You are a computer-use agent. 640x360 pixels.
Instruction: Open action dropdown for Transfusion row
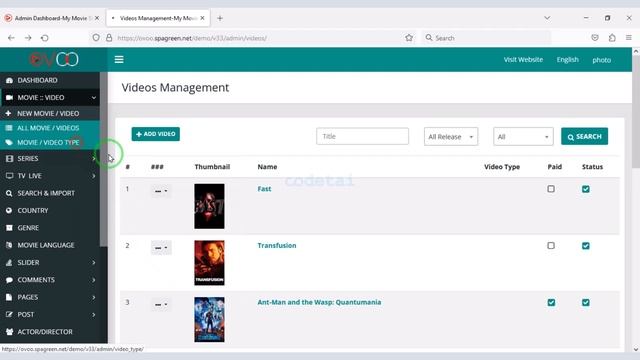tap(161, 247)
